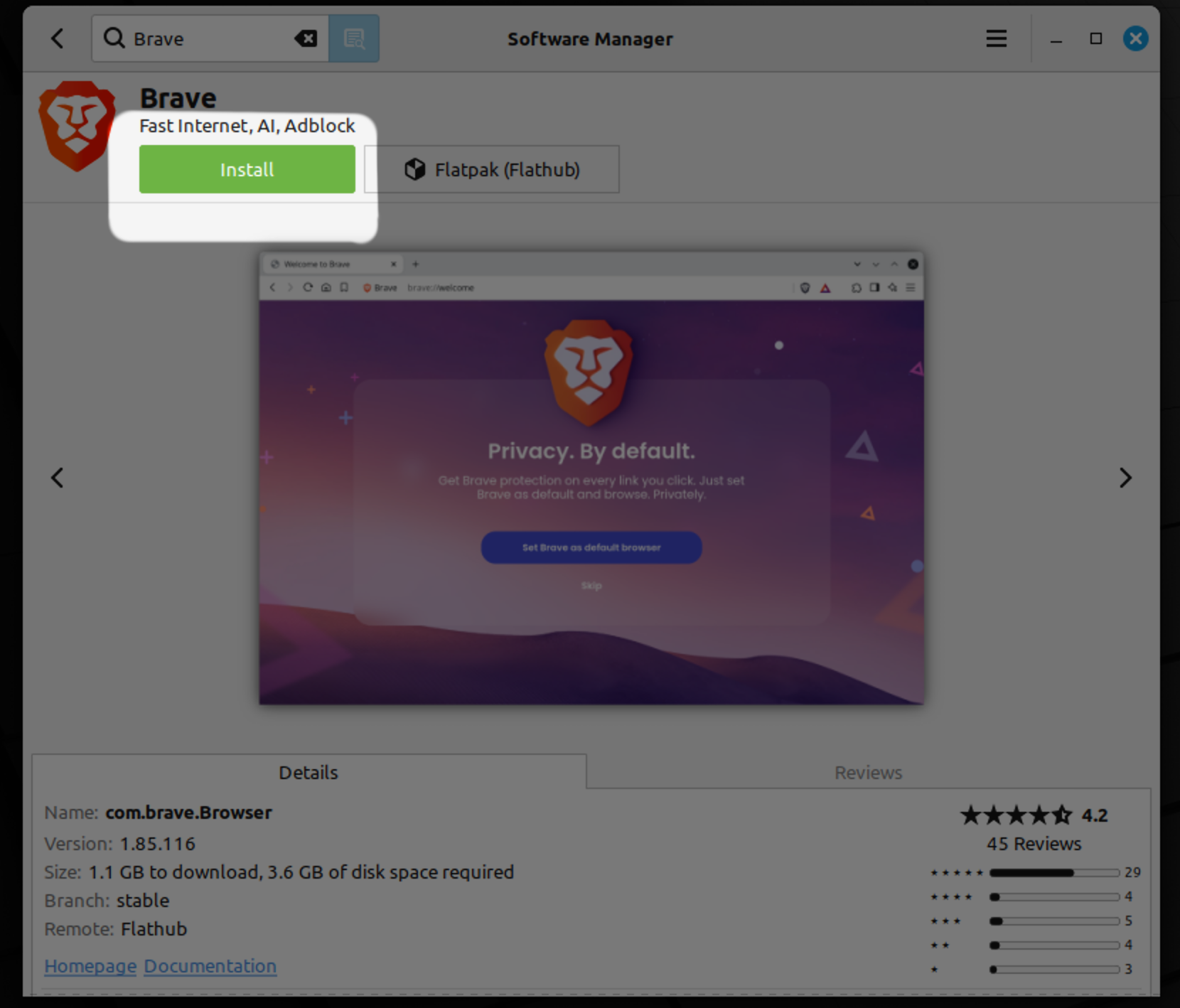This screenshot has width=1180, height=1008.
Task: Click the one-star rating bar
Action: pos(1055,970)
